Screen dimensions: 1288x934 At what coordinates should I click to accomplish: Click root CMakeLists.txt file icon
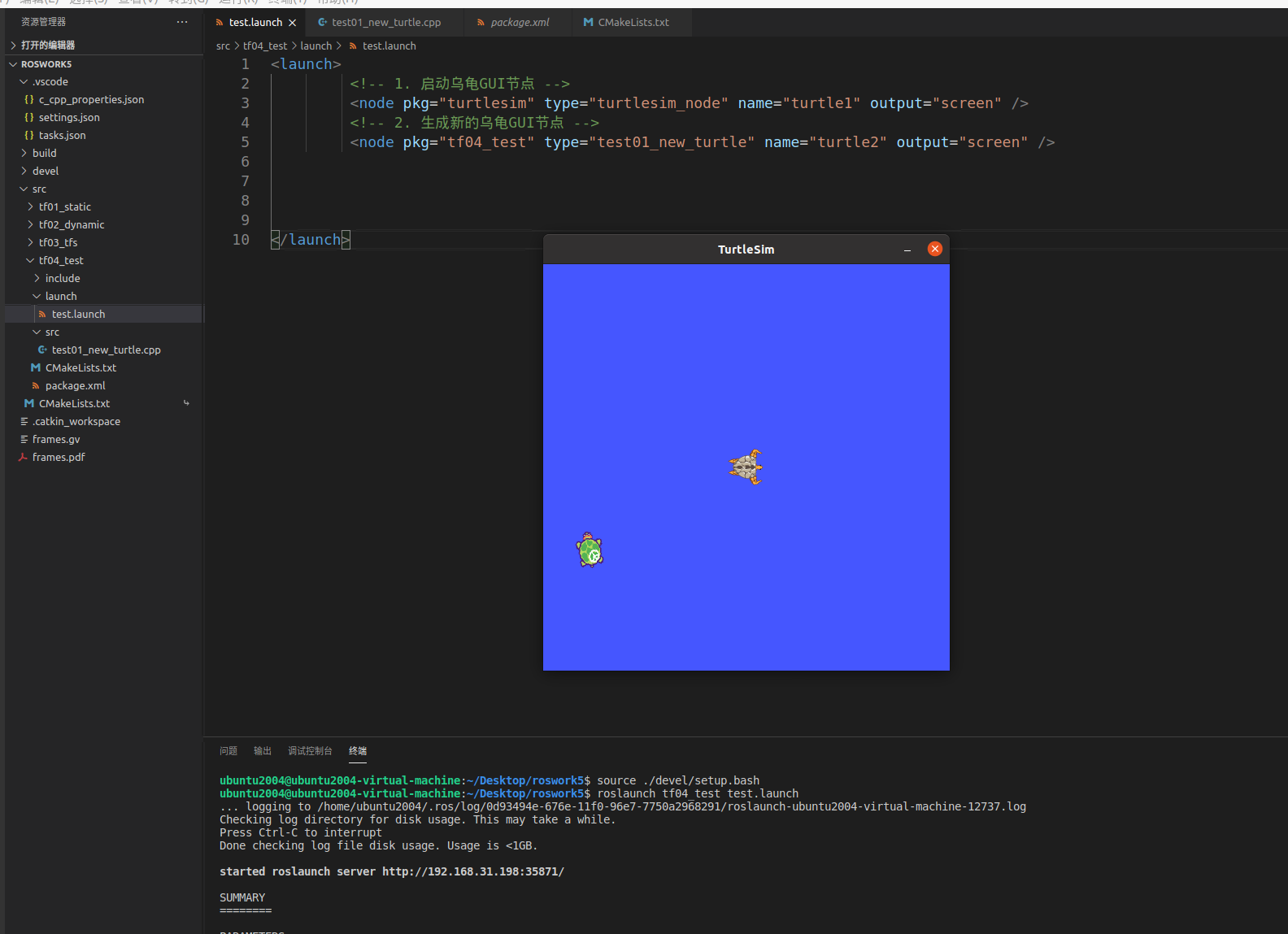29,403
